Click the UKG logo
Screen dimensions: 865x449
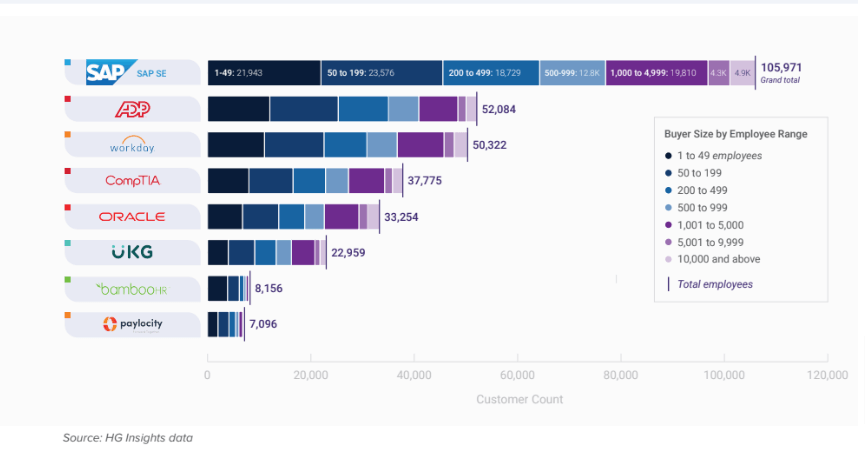(132, 252)
